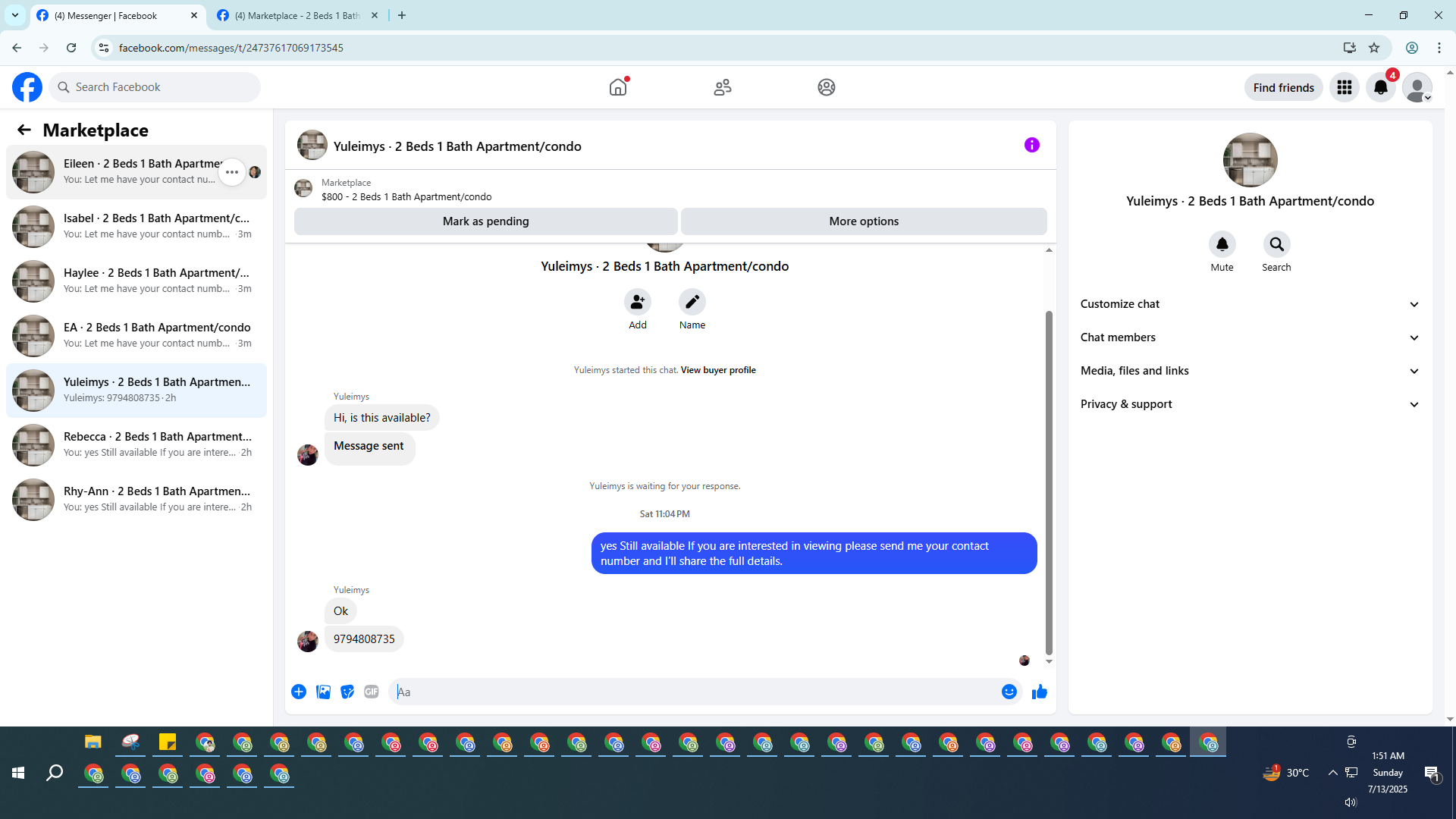
Task: Expand Media, files and links section
Action: tap(1249, 371)
